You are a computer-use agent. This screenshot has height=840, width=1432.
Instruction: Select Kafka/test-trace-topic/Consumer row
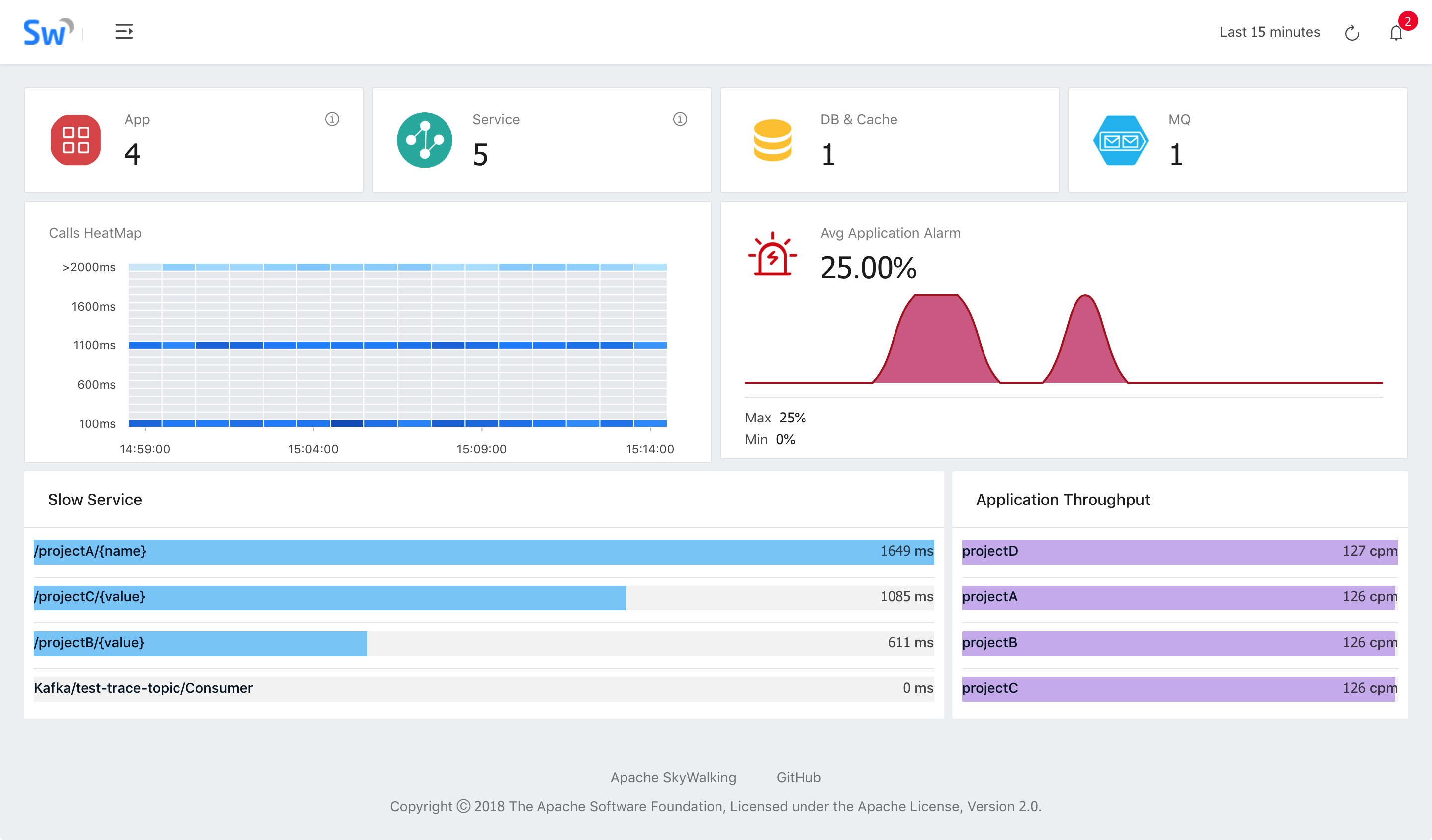click(x=484, y=689)
